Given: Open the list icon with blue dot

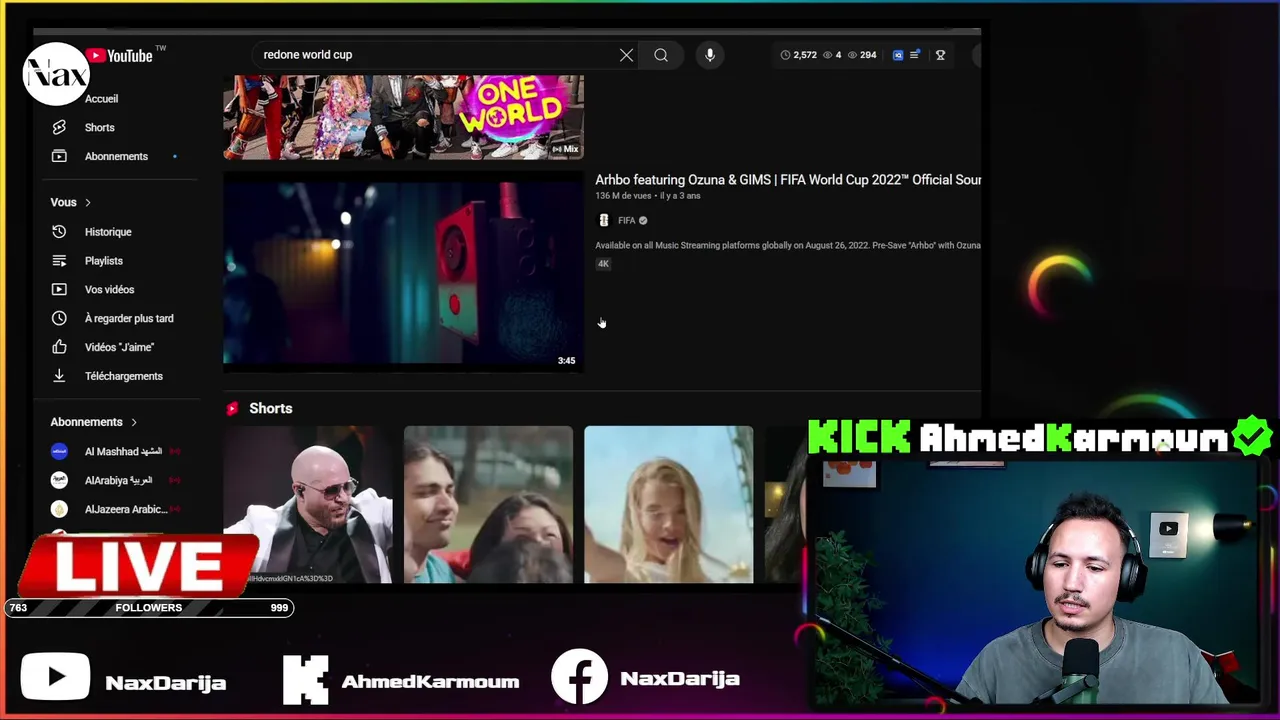Looking at the screenshot, I should [914, 55].
